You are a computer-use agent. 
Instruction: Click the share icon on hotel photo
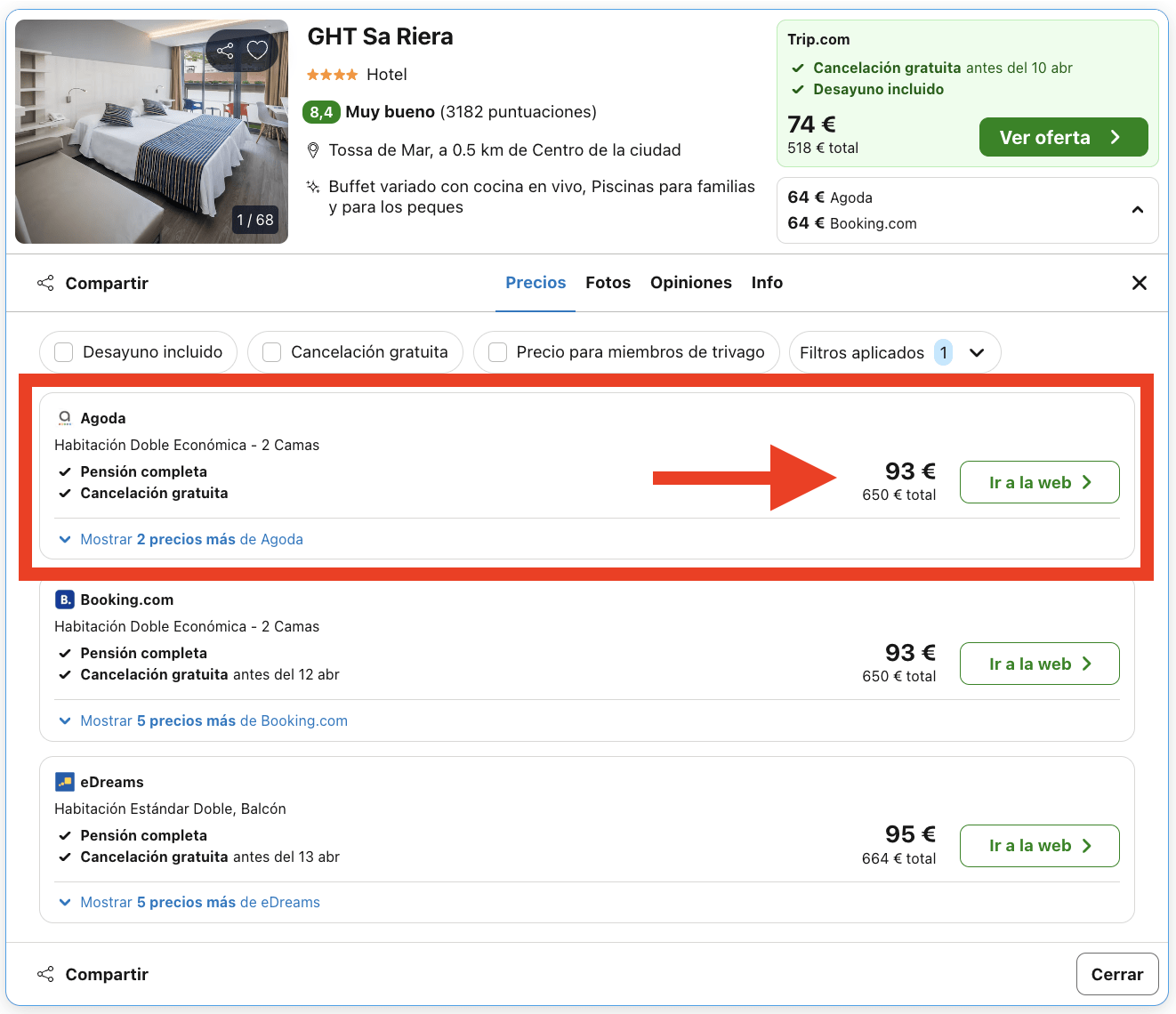pyautogui.click(x=225, y=51)
